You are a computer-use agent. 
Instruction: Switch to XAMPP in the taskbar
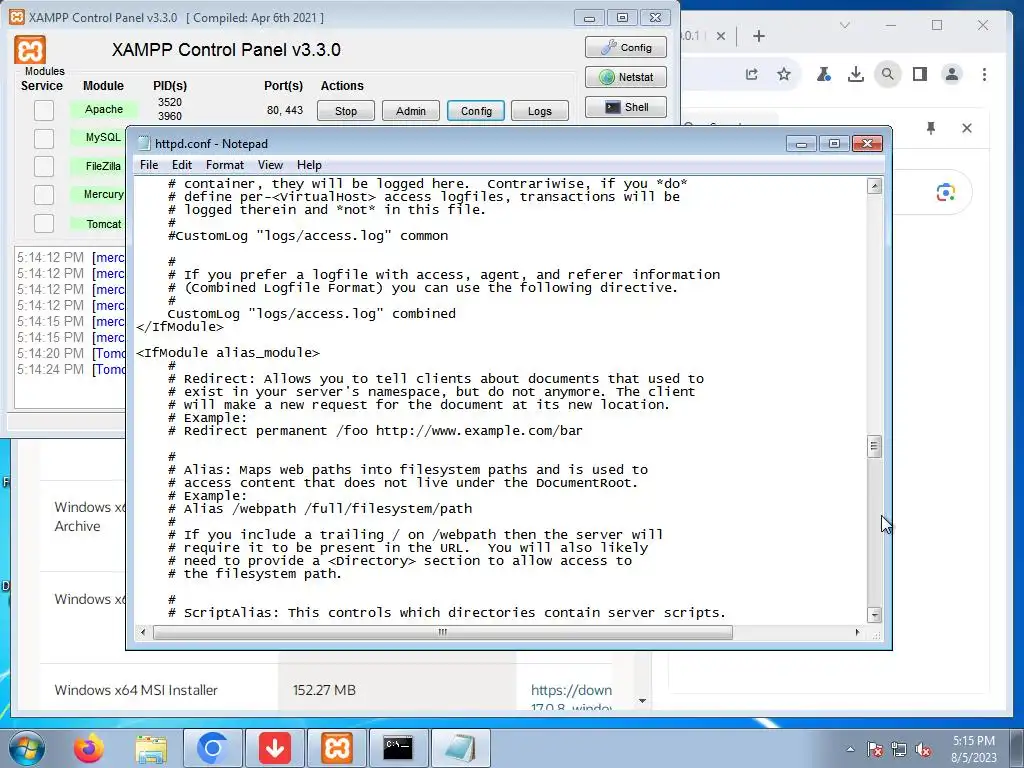coord(337,748)
